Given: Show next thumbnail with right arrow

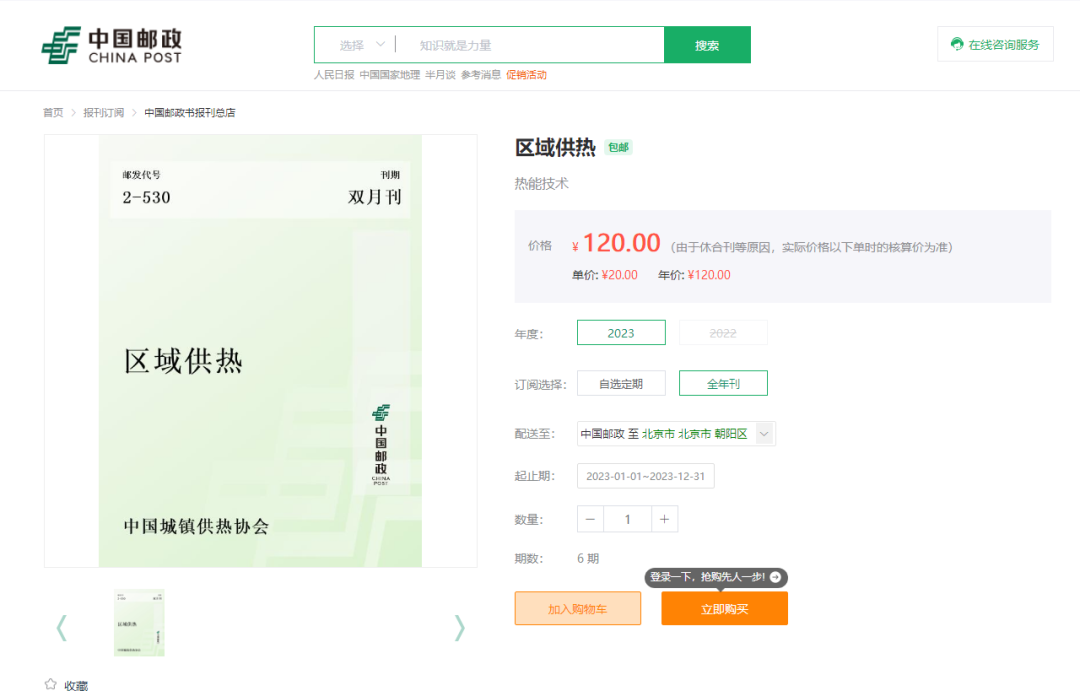Looking at the screenshot, I should point(459,627).
